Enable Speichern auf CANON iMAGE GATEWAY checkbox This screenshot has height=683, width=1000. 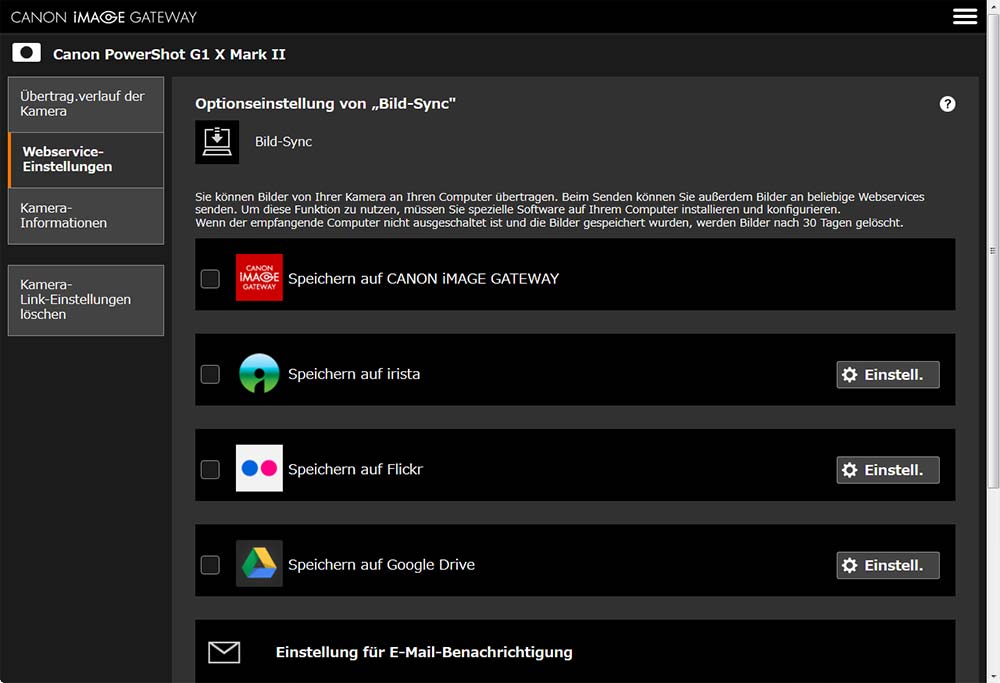click(210, 279)
